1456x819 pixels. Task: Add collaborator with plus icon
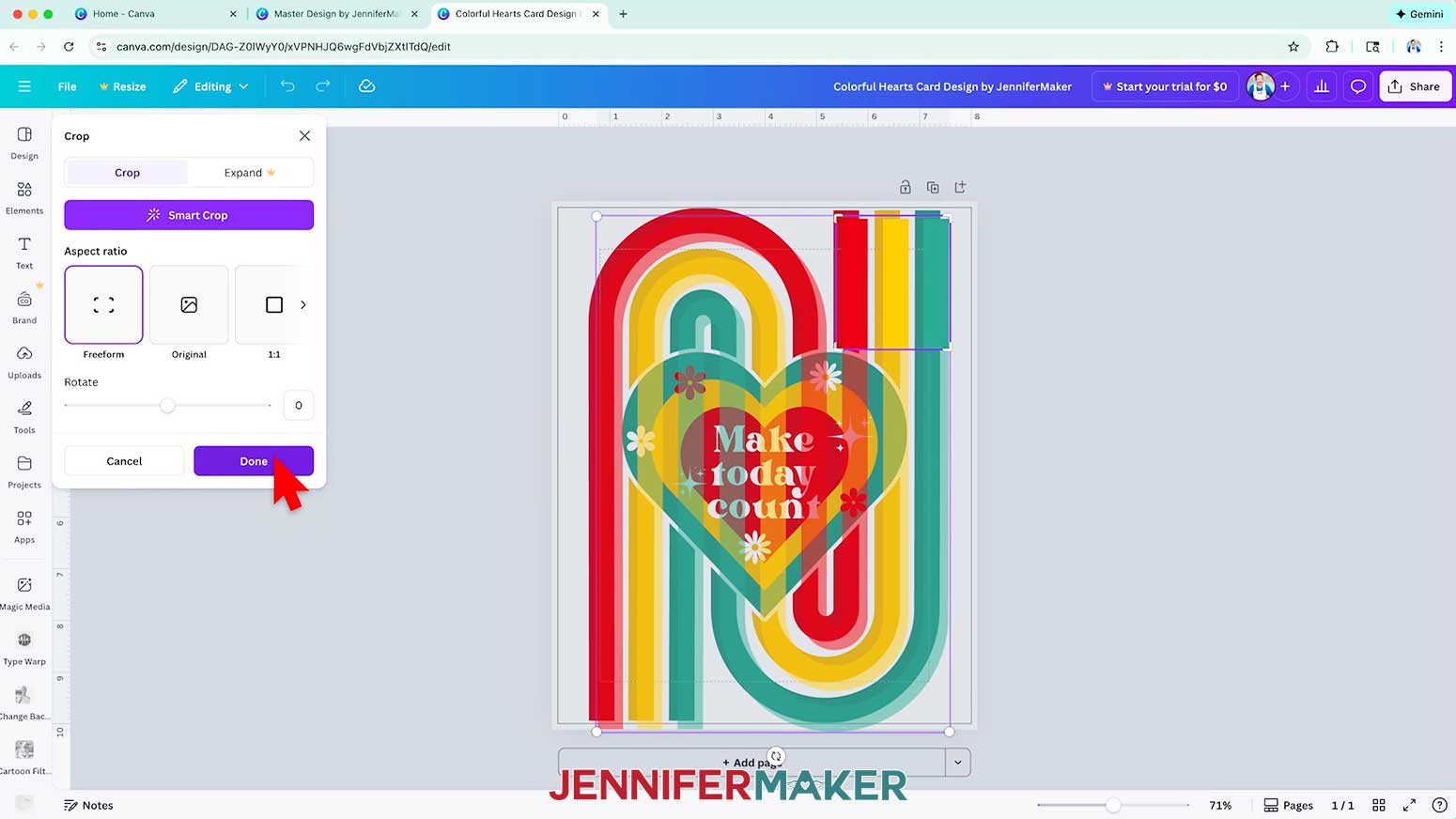(1285, 86)
